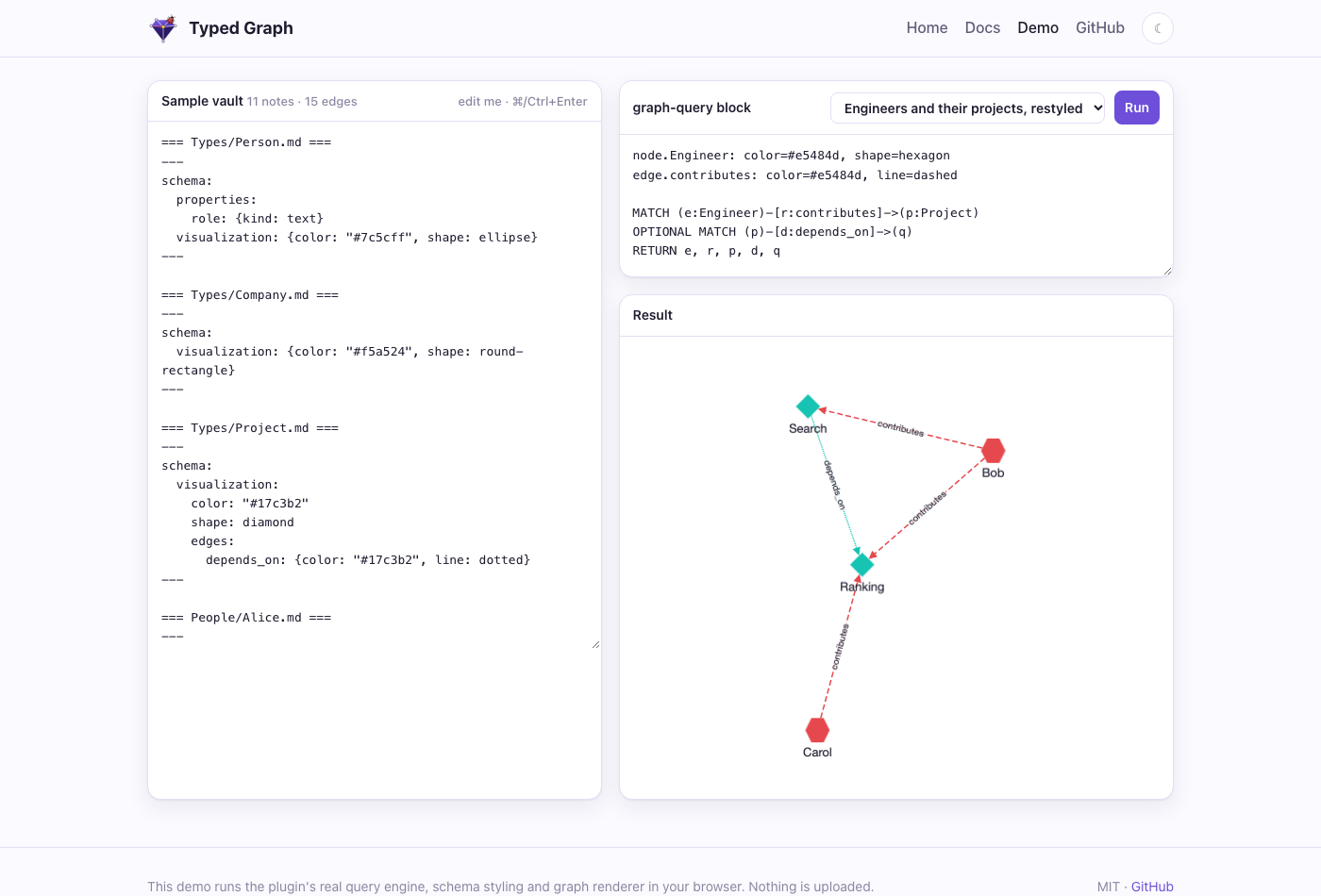Screen dimensions: 1321x896
Task: Select the Carol hexagon node
Action: 817,730
